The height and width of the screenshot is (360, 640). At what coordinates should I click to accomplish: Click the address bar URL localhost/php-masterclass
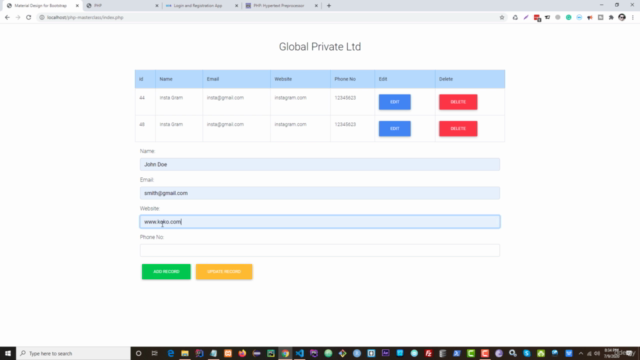point(85,18)
